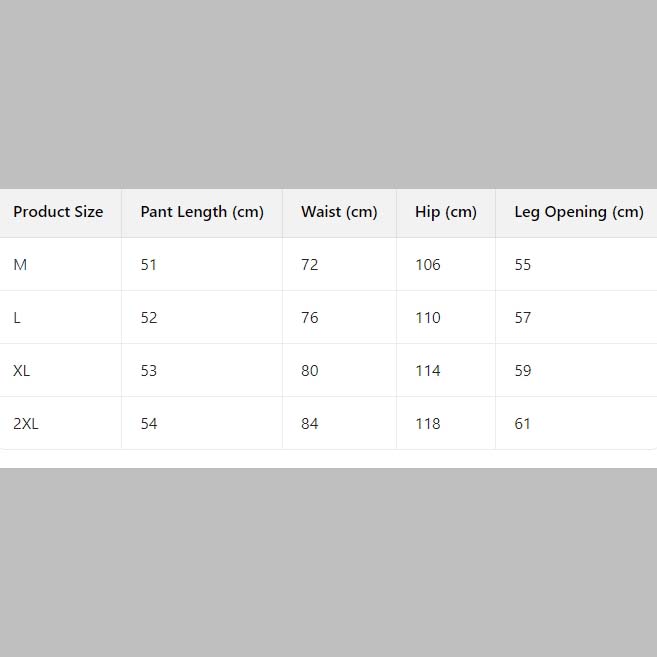Click the XL size row label
Screen dimensions: 657x657
(x=22, y=371)
